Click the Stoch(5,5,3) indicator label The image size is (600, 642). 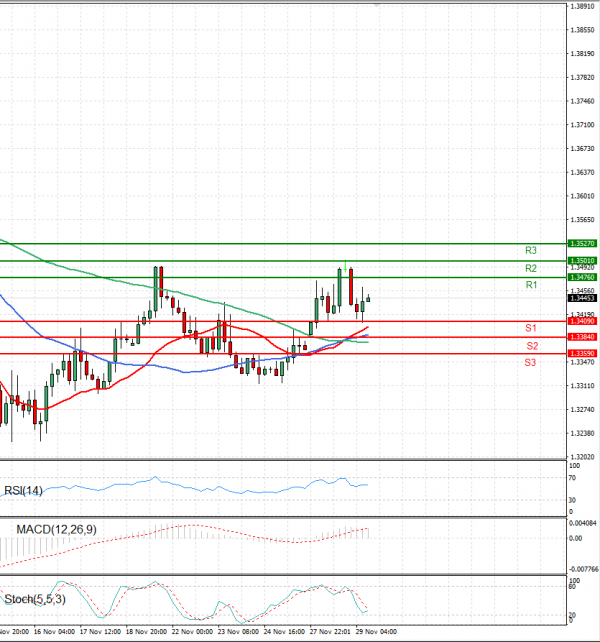[x=35, y=599]
